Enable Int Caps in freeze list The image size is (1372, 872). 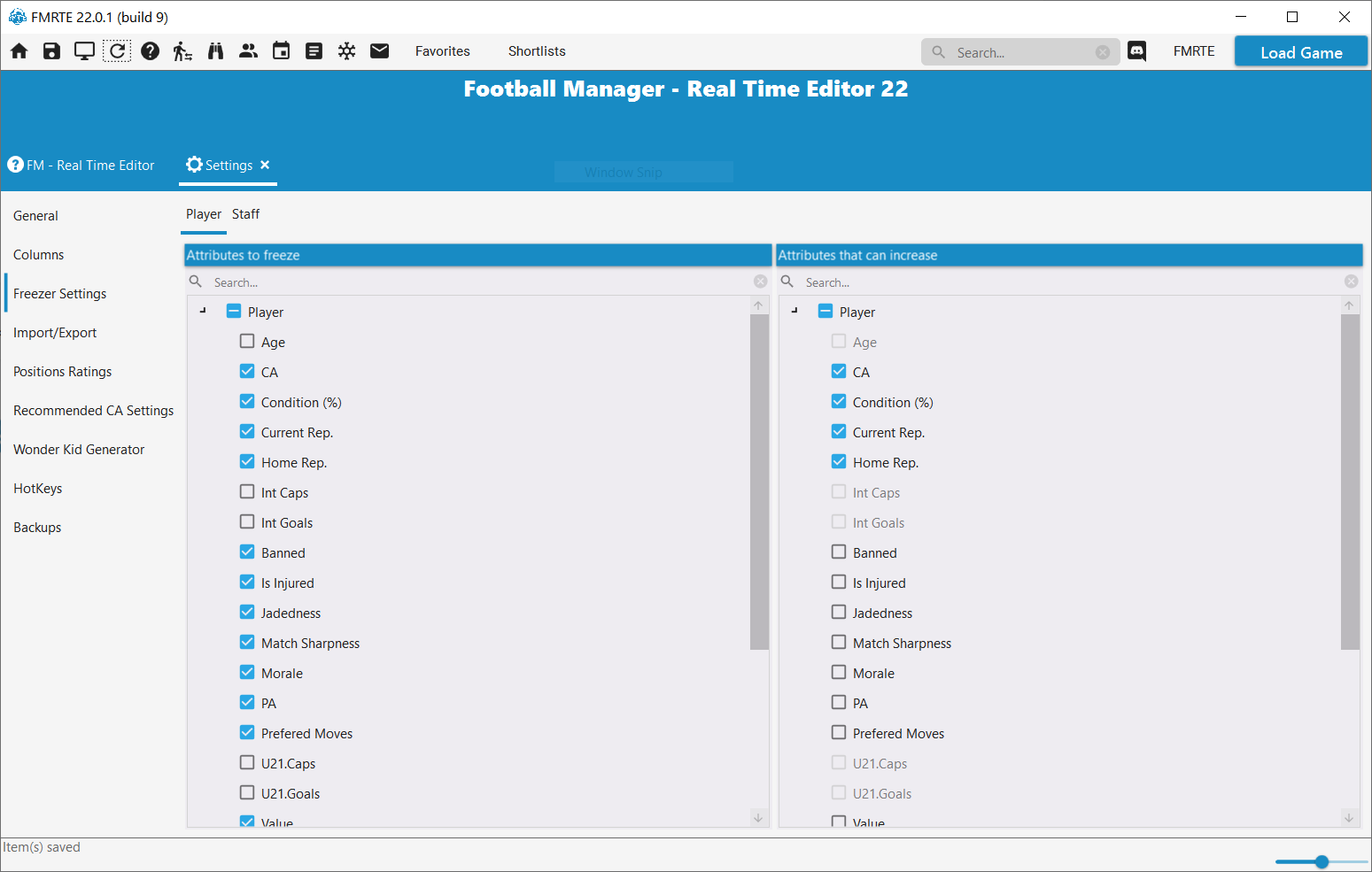tap(247, 491)
